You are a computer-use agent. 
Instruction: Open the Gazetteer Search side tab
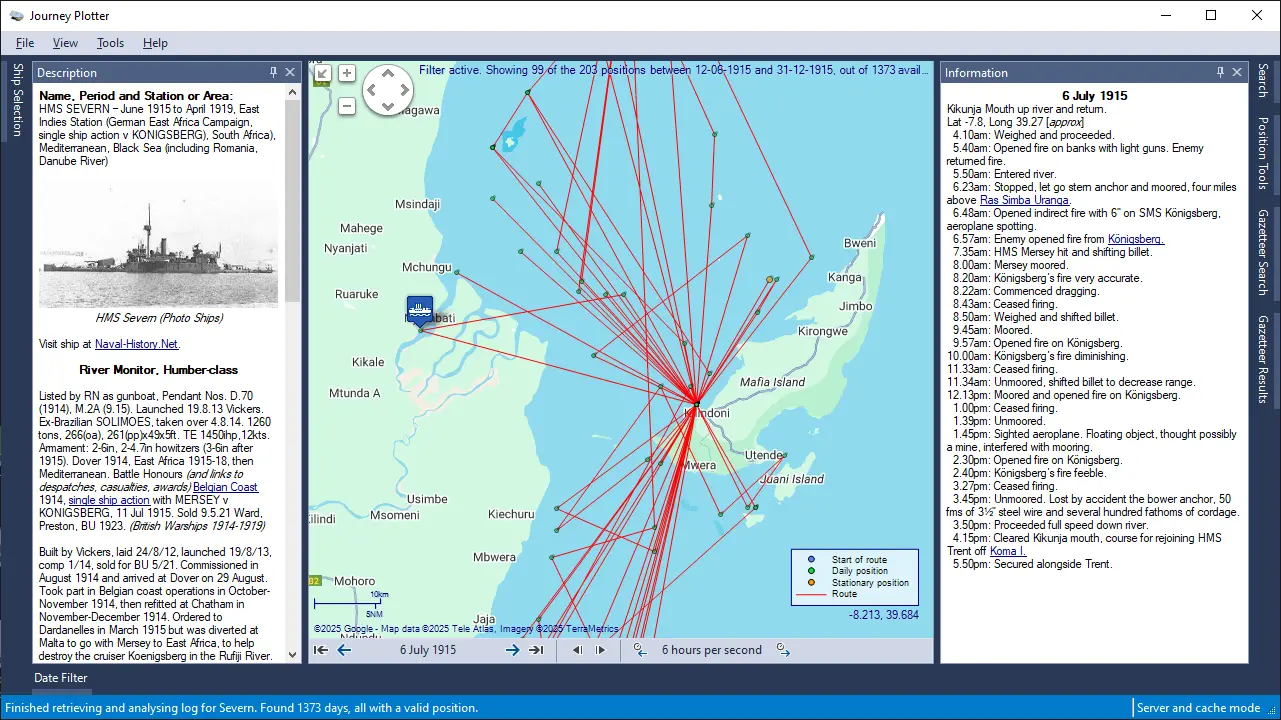click(x=1263, y=252)
